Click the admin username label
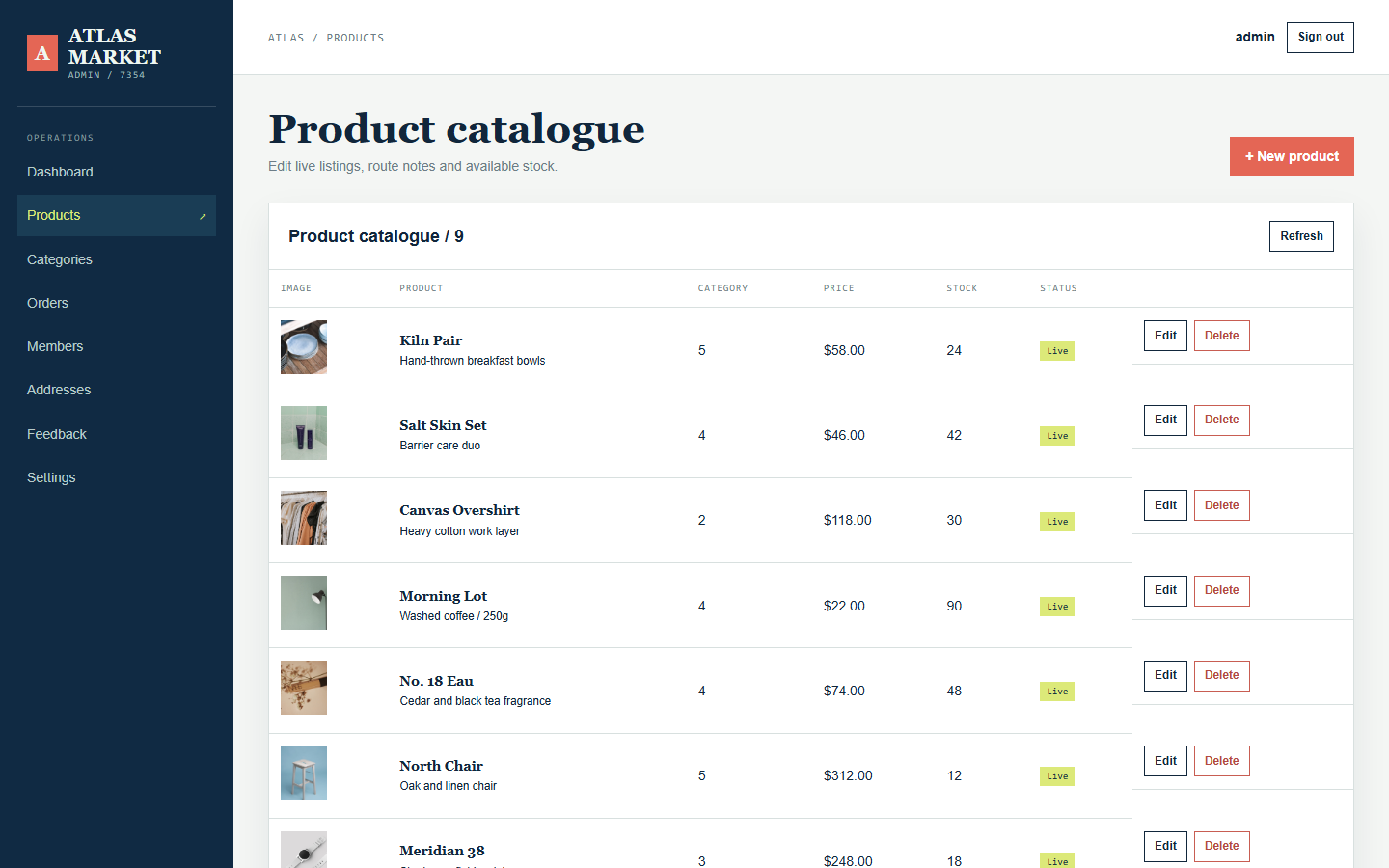The height and width of the screenshot is (868, 1389). (x=1255, y=37)
